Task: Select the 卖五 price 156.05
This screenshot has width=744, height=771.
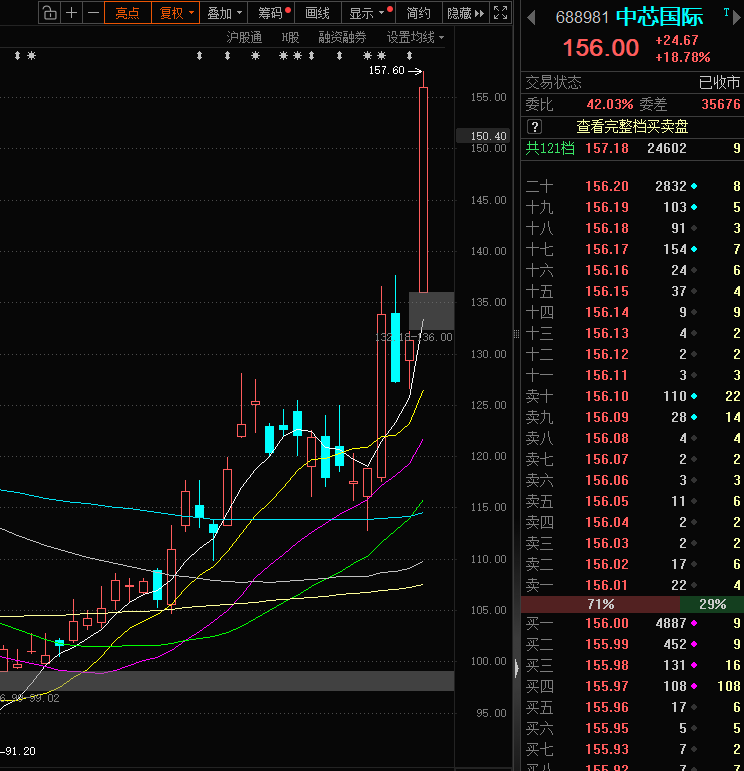Action: point(607,502)
